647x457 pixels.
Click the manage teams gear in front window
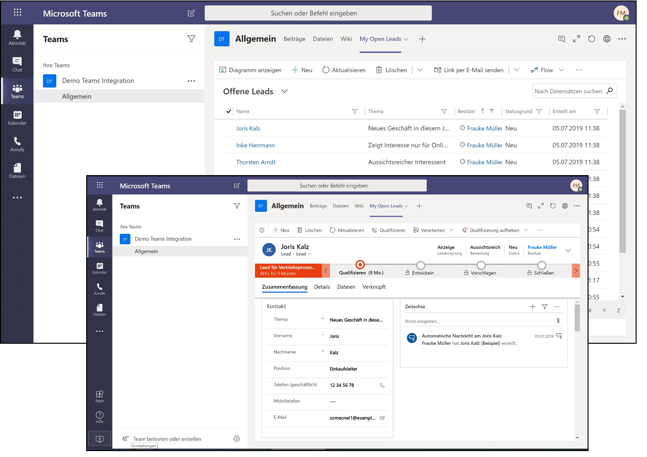(236, 438)
